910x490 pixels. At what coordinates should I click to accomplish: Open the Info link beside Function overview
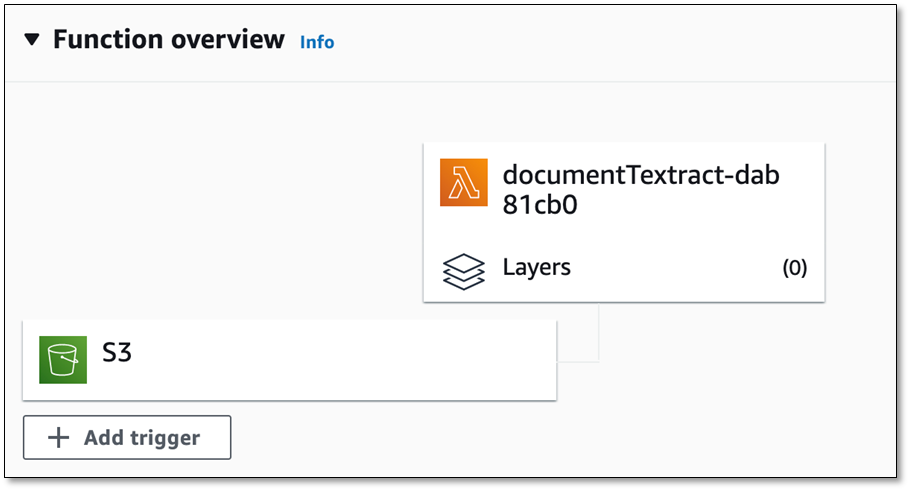(317, 42)
